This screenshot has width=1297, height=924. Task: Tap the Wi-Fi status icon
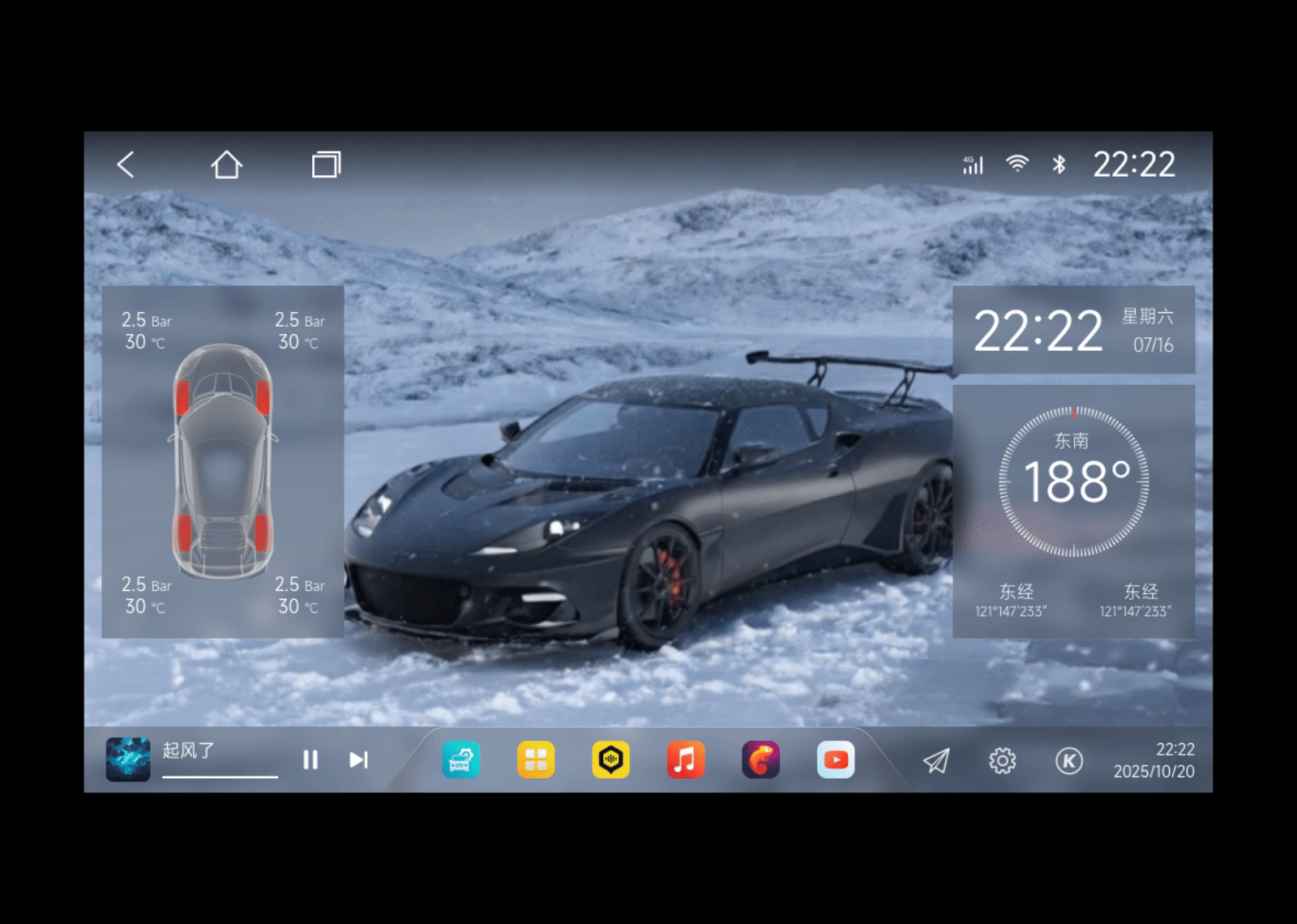[1017, 164]
